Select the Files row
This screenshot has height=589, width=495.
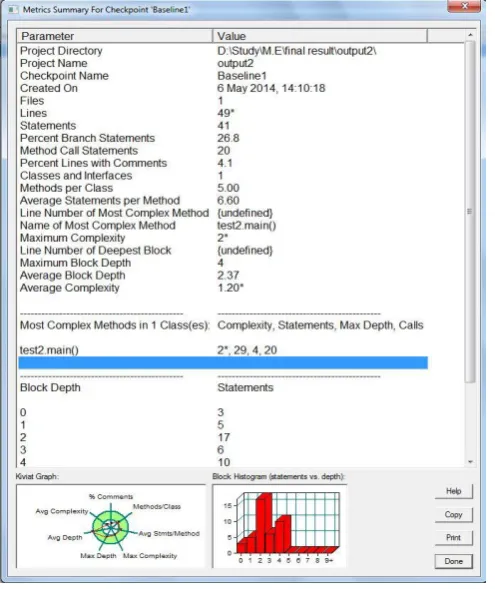click(x=223, y=101)
